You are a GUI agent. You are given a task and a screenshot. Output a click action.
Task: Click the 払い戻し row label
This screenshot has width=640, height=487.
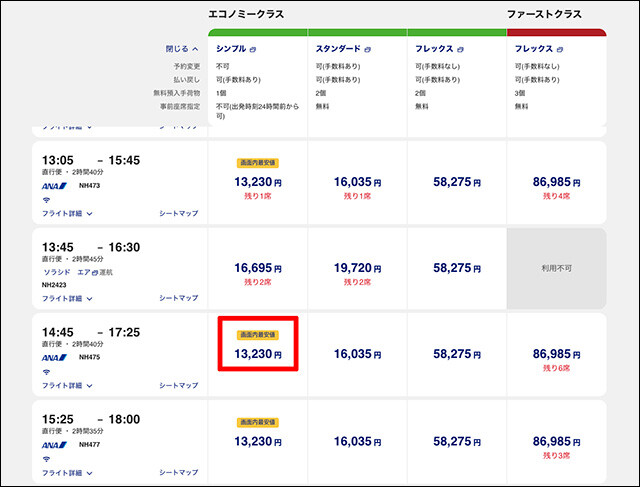click(187, 80)
